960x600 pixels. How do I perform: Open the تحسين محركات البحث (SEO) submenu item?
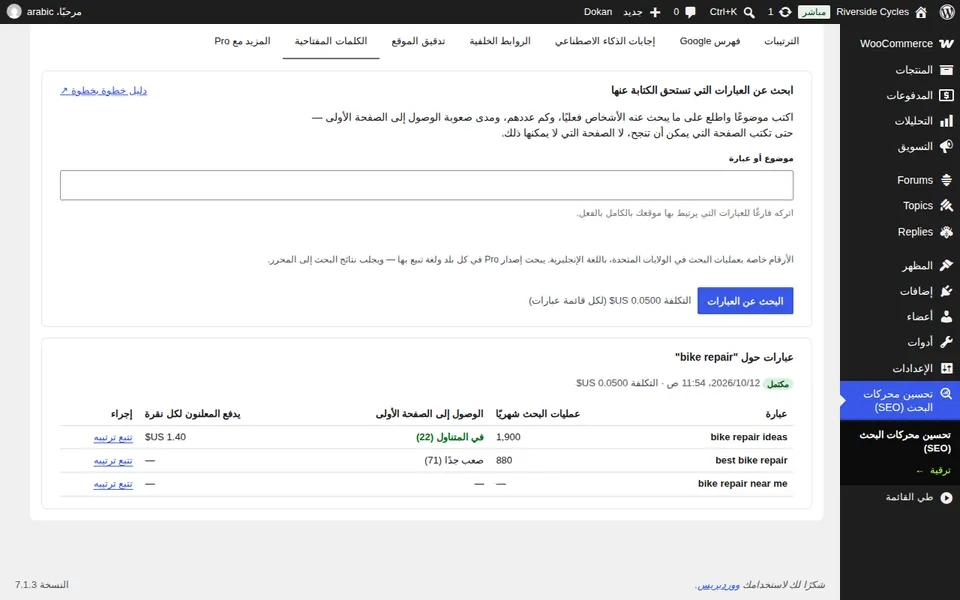click(x=904, y=441)
